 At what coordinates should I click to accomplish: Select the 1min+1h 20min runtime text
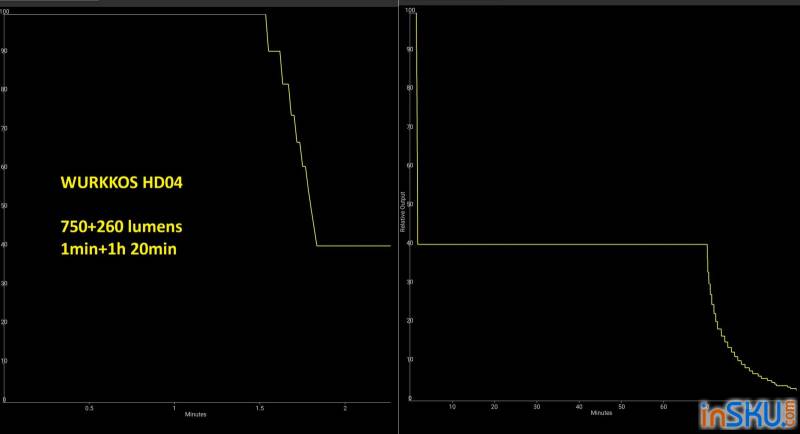click(118, 249)
